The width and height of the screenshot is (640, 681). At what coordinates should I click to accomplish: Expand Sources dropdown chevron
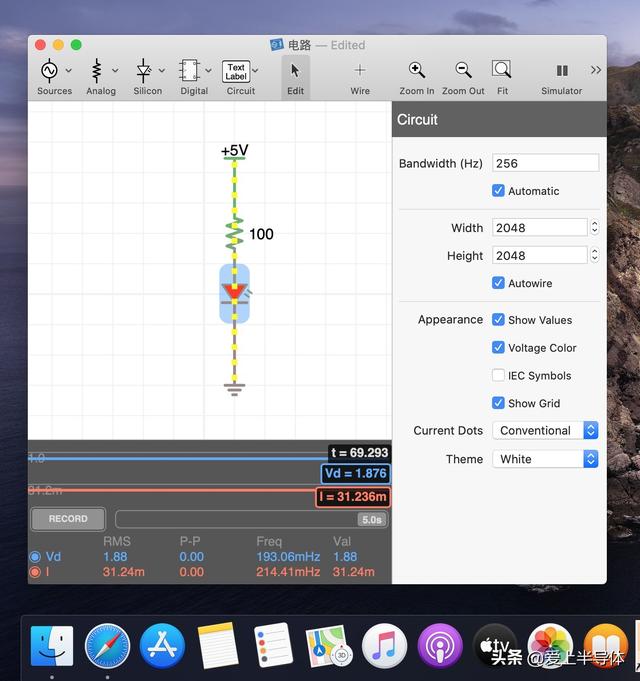69,70
